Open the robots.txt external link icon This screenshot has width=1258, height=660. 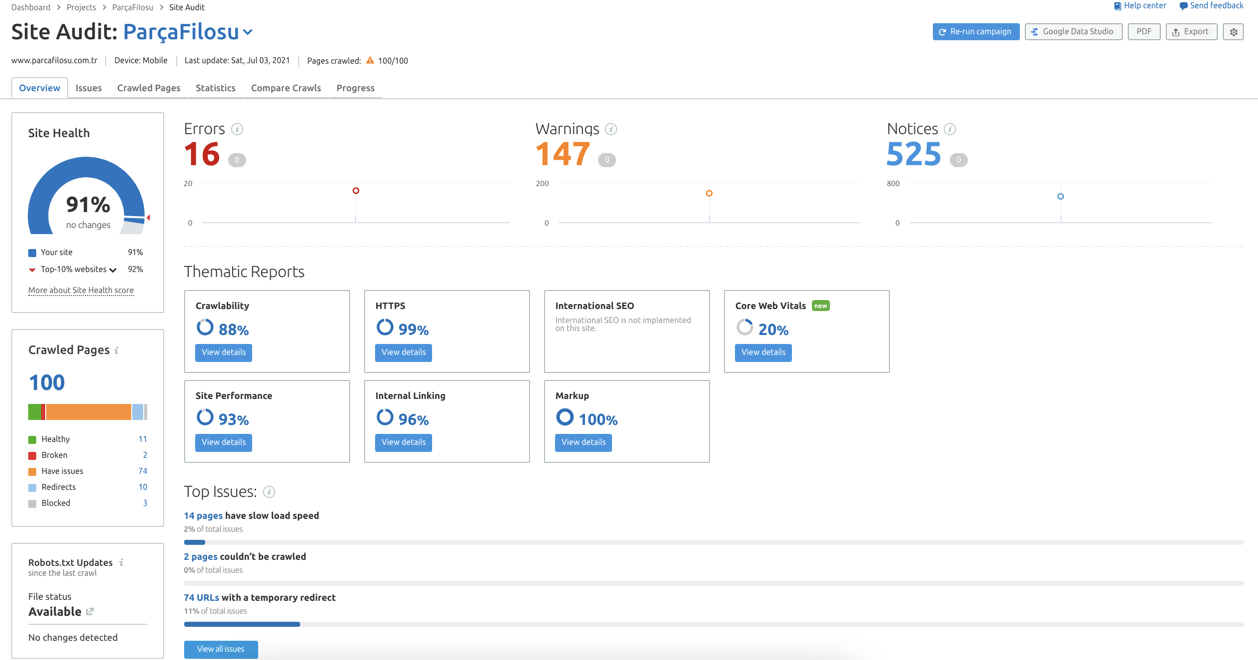click(90, 612)
